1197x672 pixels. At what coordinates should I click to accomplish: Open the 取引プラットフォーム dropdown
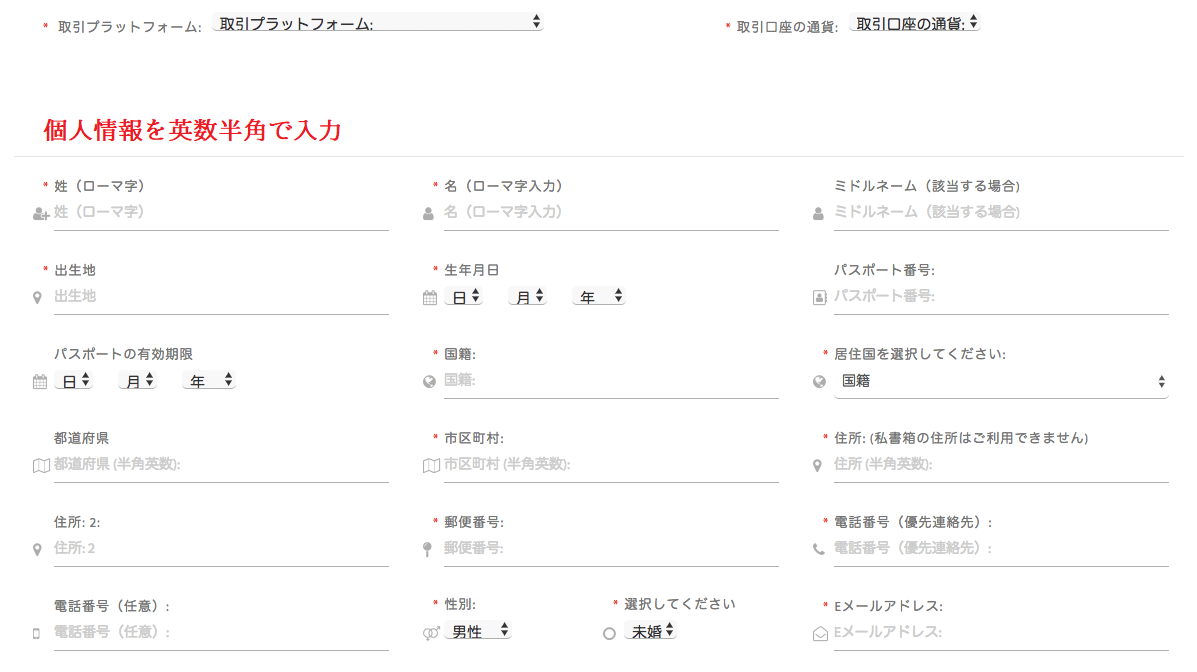(377, 22)
